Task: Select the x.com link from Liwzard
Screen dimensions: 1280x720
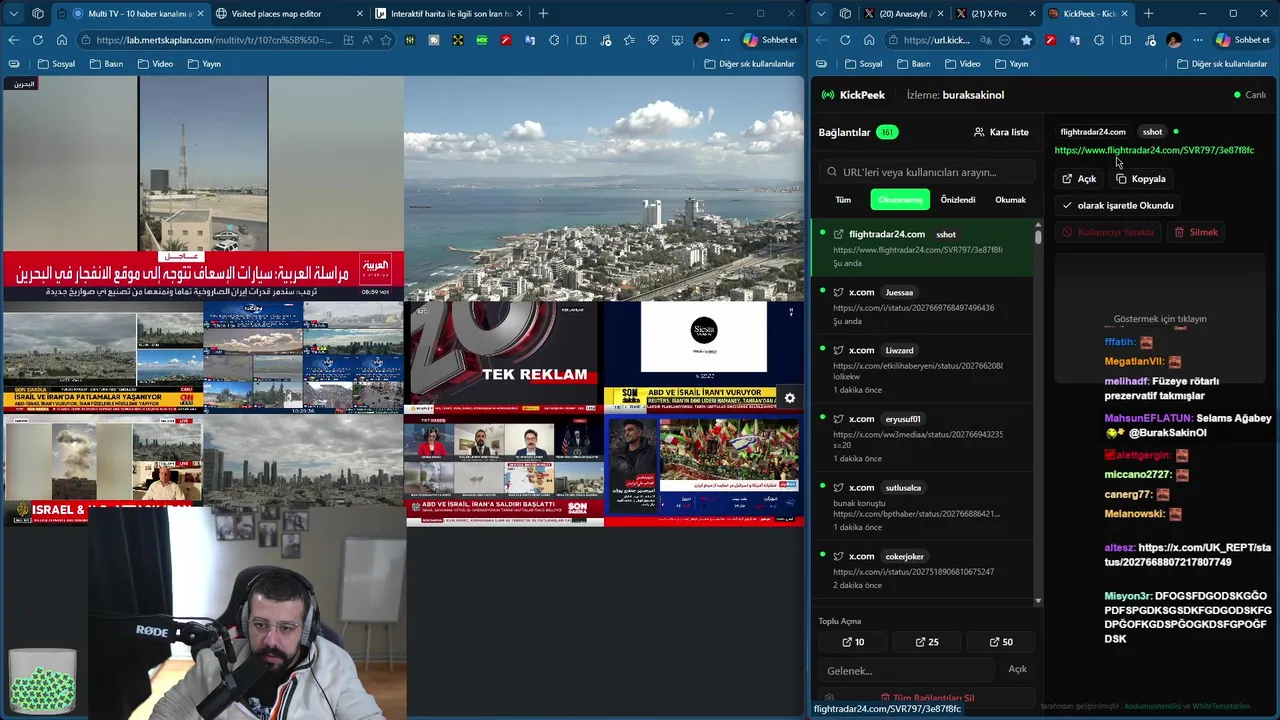Action: tap(922, 370)
